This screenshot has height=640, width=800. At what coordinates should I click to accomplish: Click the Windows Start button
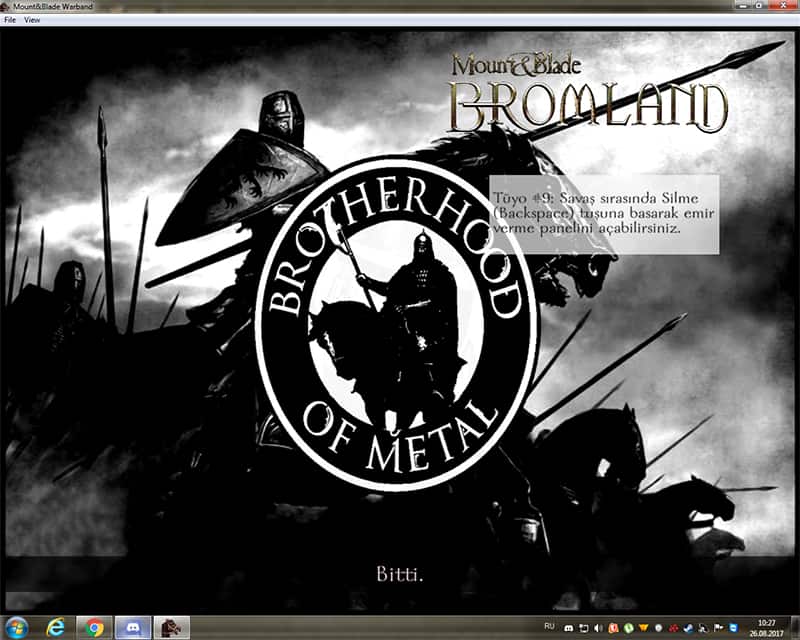17,627
